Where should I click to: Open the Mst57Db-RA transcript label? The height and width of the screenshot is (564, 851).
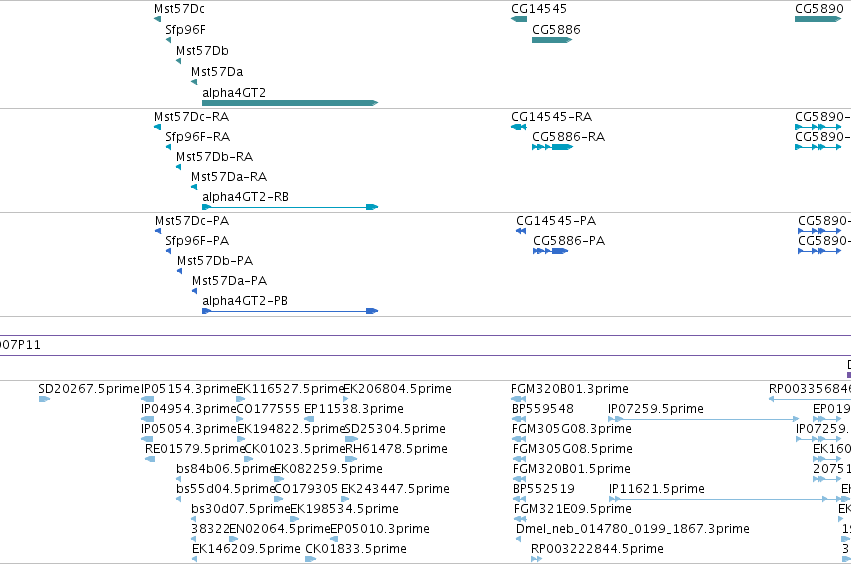[x=214, y=157]
